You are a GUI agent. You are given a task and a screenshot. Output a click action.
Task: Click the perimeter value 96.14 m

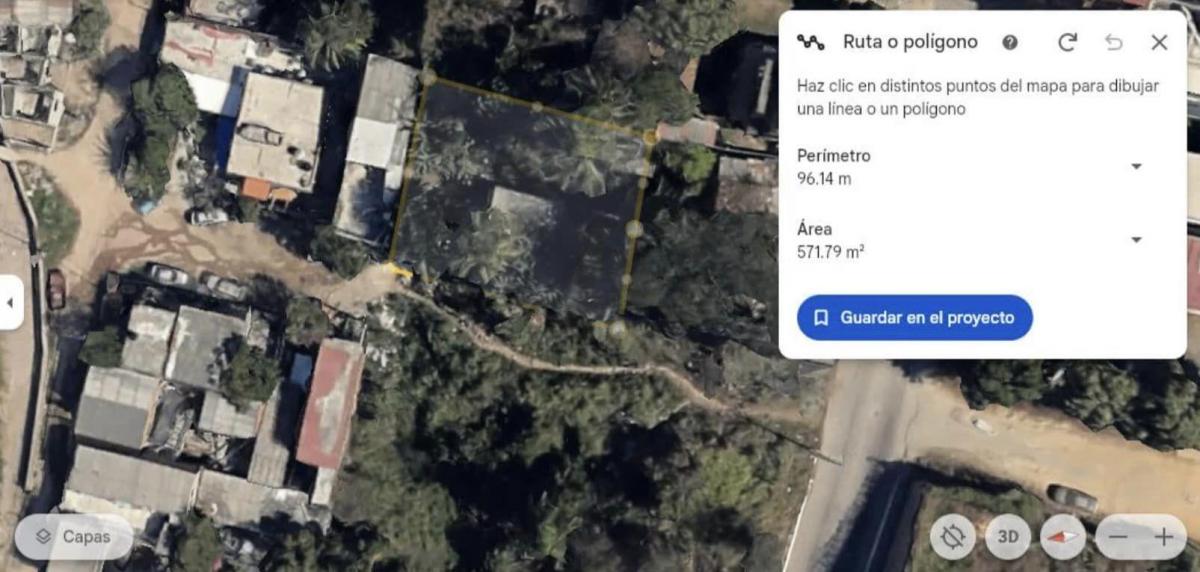tap(824, 179)
